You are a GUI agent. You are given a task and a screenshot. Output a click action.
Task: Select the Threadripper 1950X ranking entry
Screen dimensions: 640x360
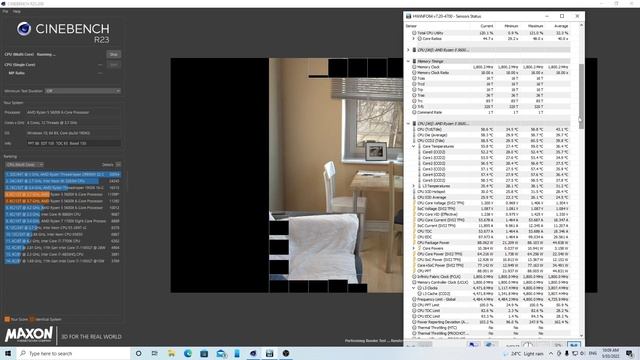62,188
